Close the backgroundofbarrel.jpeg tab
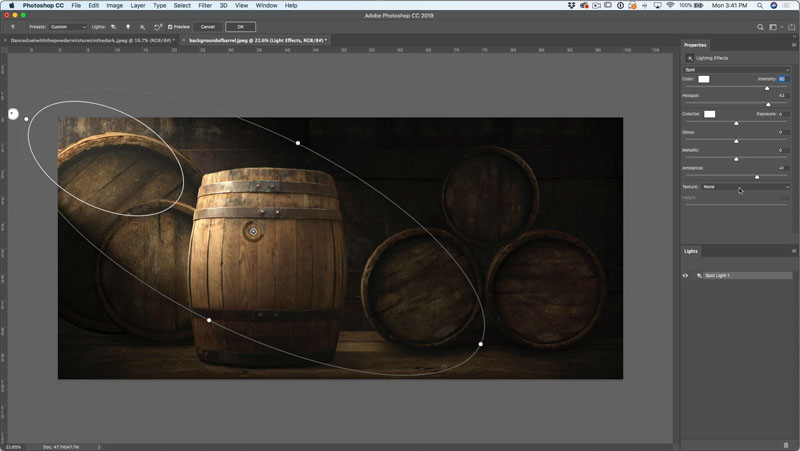 pyautogui.click(x=184, y=40)
